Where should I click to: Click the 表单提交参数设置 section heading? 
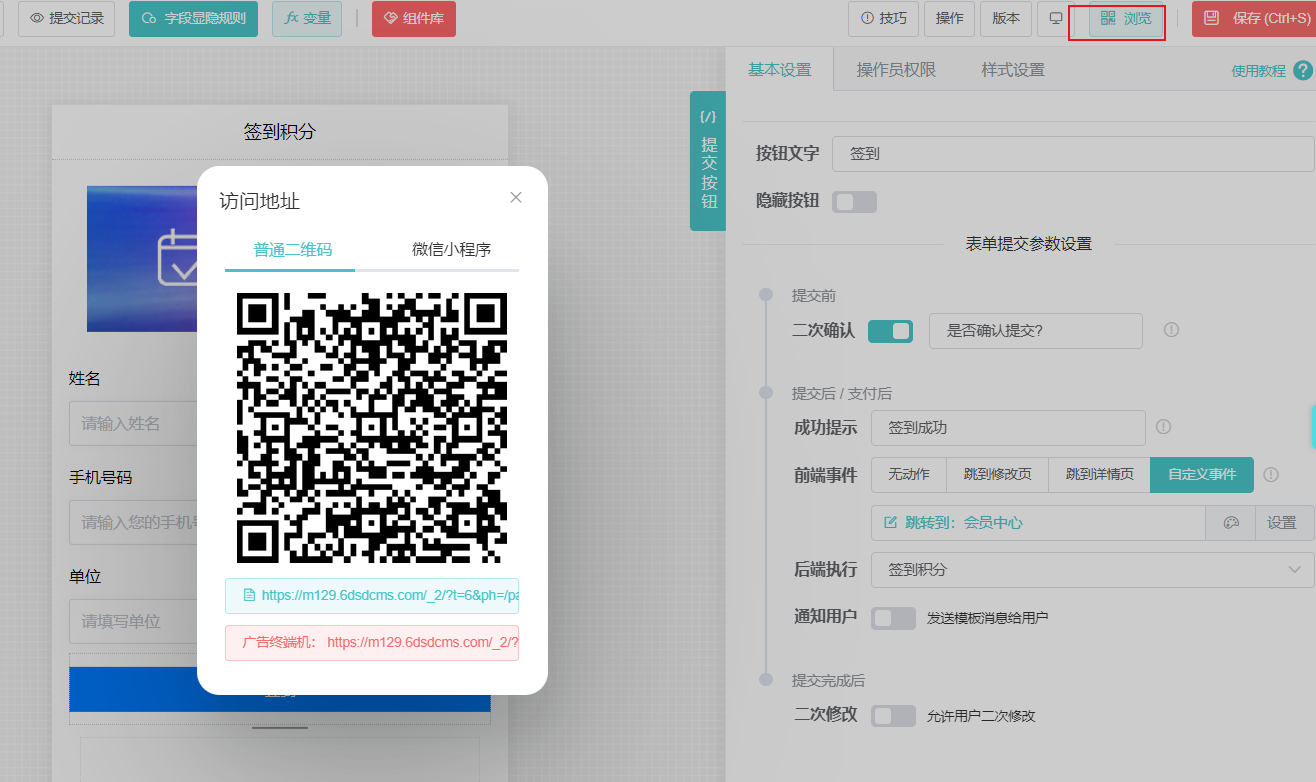[1028, 243]
